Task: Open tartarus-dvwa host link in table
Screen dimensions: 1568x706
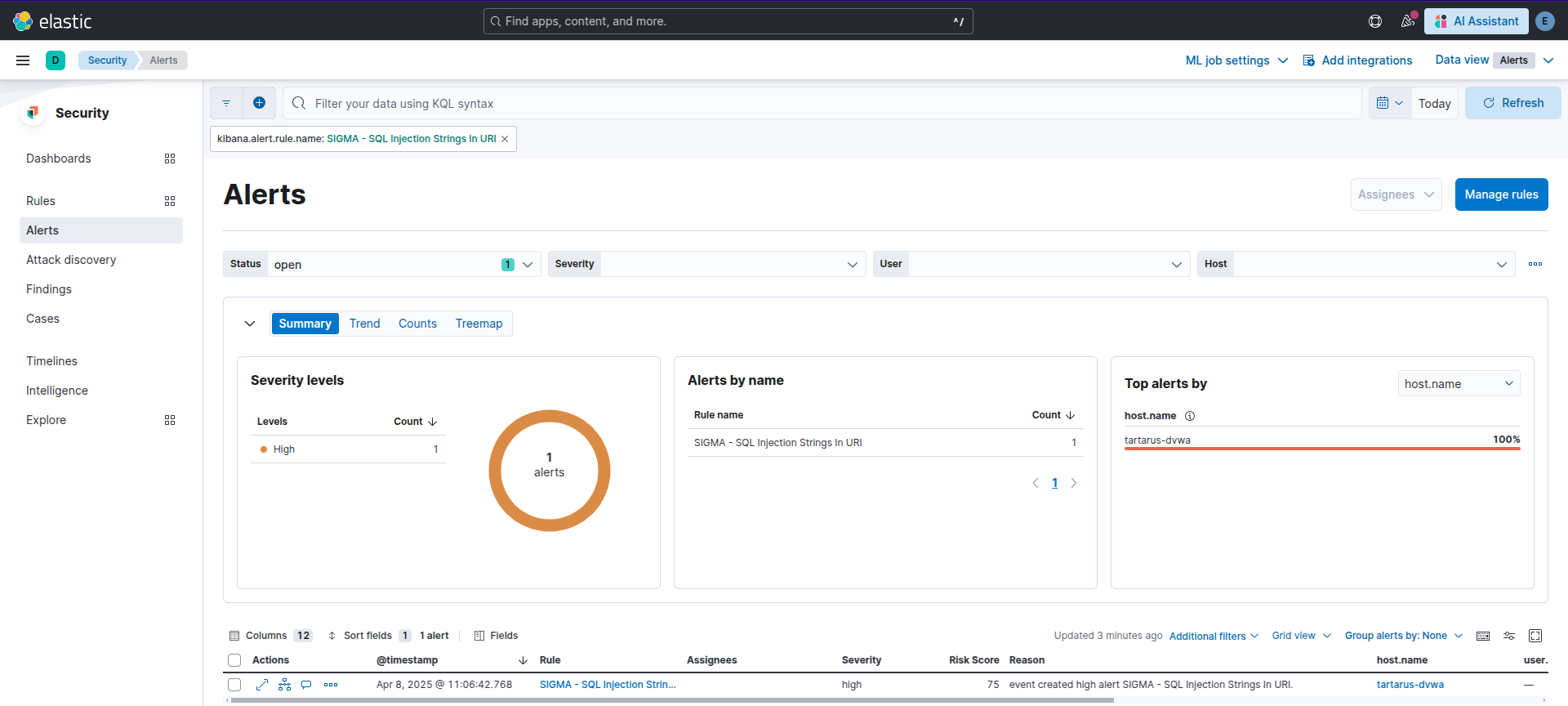Action: coord(1410,685)
